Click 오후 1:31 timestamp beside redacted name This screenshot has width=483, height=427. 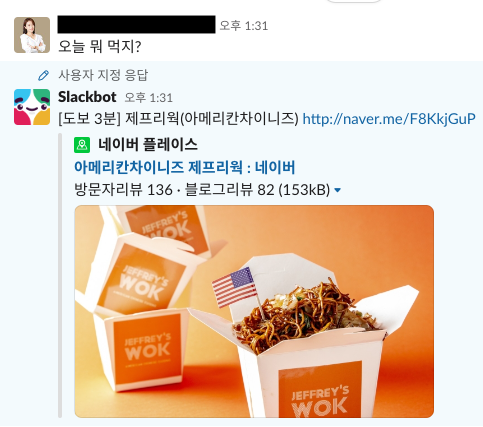tap(244, 26)
